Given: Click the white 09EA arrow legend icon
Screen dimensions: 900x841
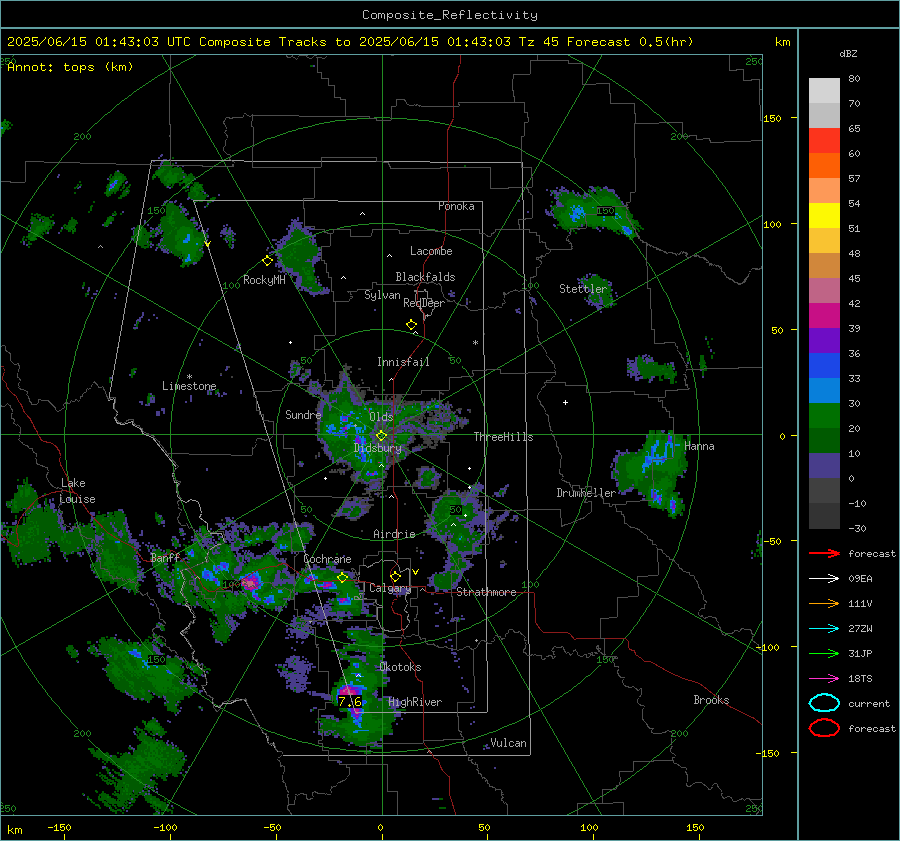Looking at the screenshot, I should [x=824, y=578].
